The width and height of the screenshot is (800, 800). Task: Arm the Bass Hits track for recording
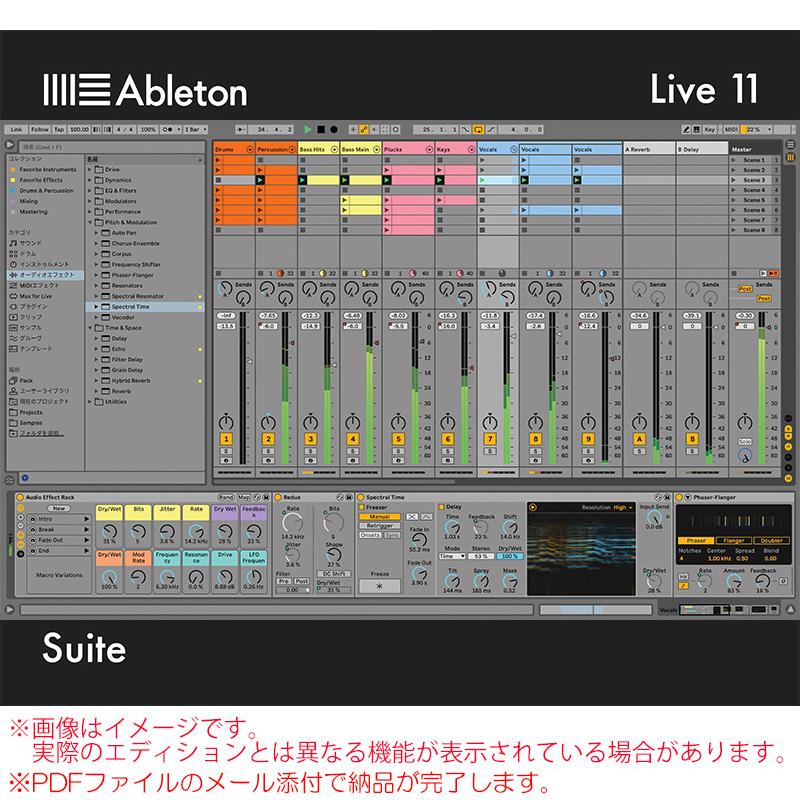[x=310, y=460]
